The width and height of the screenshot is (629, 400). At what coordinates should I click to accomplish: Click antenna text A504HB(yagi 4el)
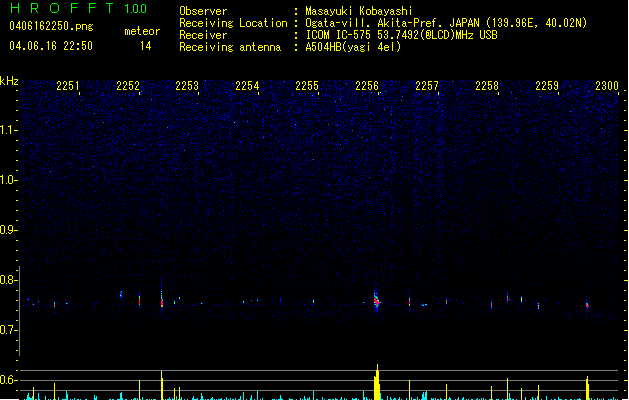pos(353,47)
